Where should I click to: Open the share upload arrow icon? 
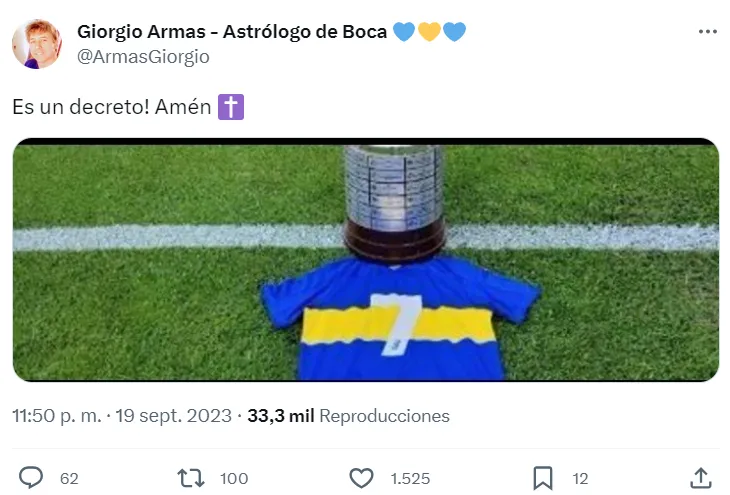[x=701, y=478]
